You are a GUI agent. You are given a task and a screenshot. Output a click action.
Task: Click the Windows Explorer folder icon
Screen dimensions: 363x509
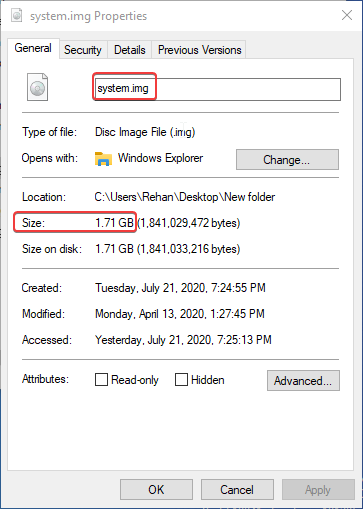[103, 159]
